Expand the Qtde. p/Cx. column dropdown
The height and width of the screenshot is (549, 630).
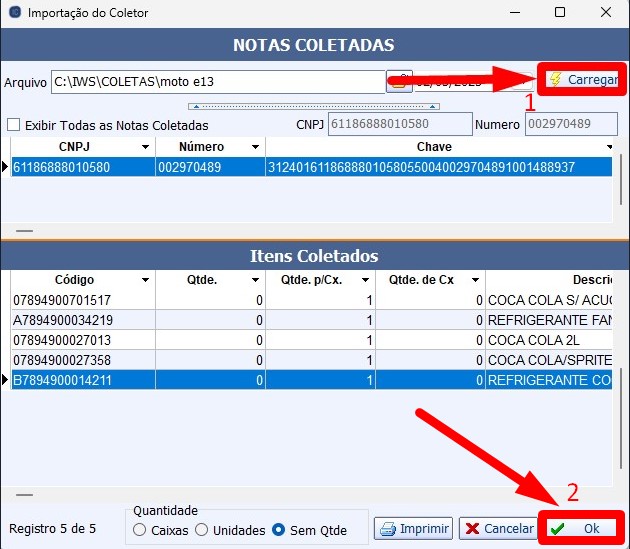point(365,280)
